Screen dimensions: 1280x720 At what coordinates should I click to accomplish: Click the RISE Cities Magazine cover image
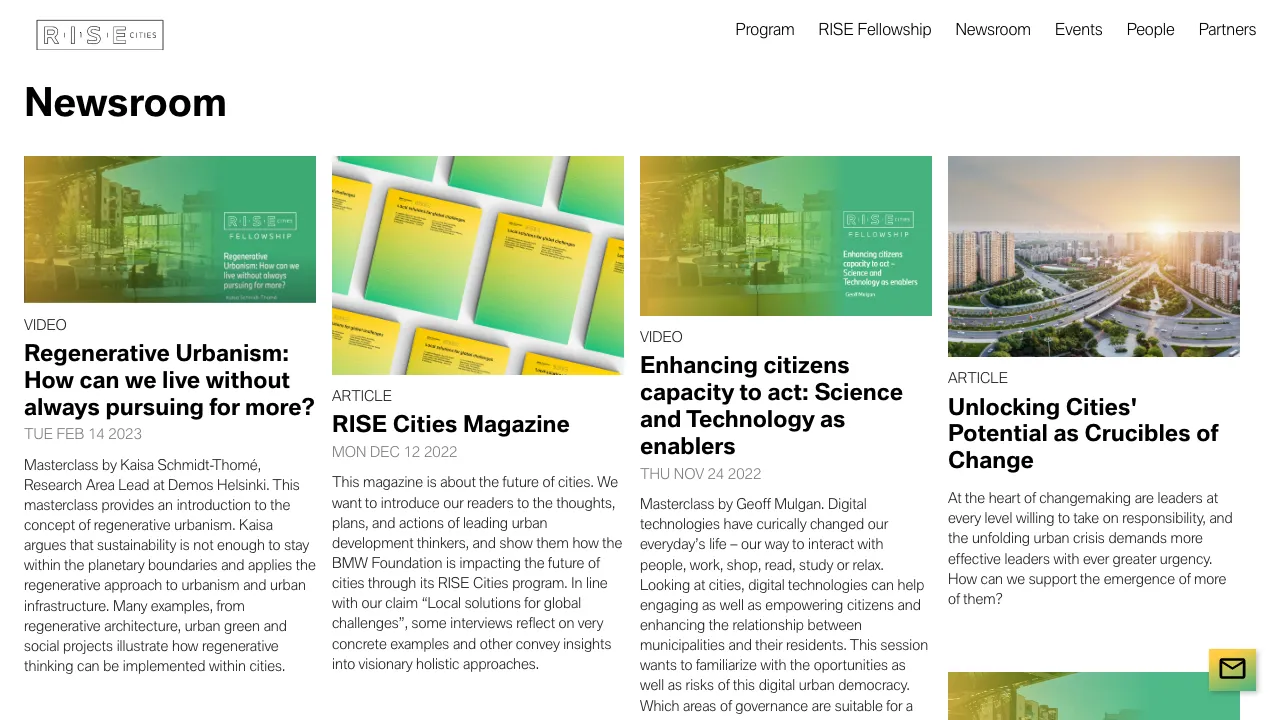(x=478, y=265)
